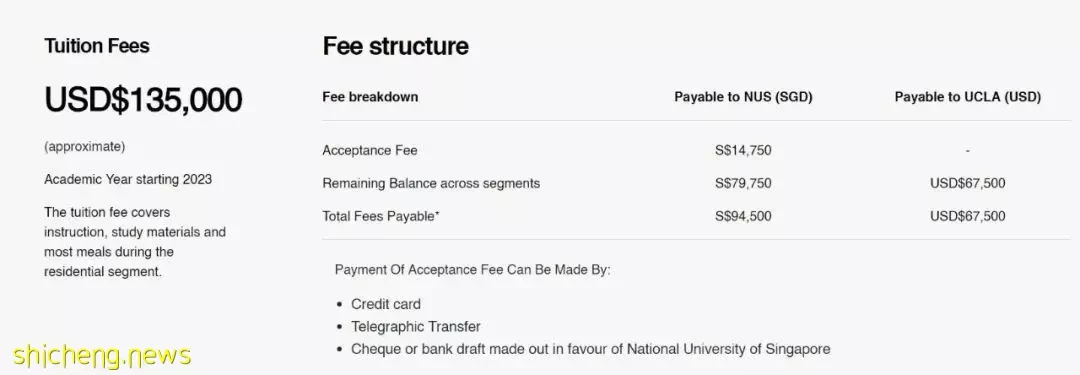Viewport: 1080px width, 375px height.
Task: Click Academic Year starting 2023 text
Action: pyautogui.click(x=128, y=179)
